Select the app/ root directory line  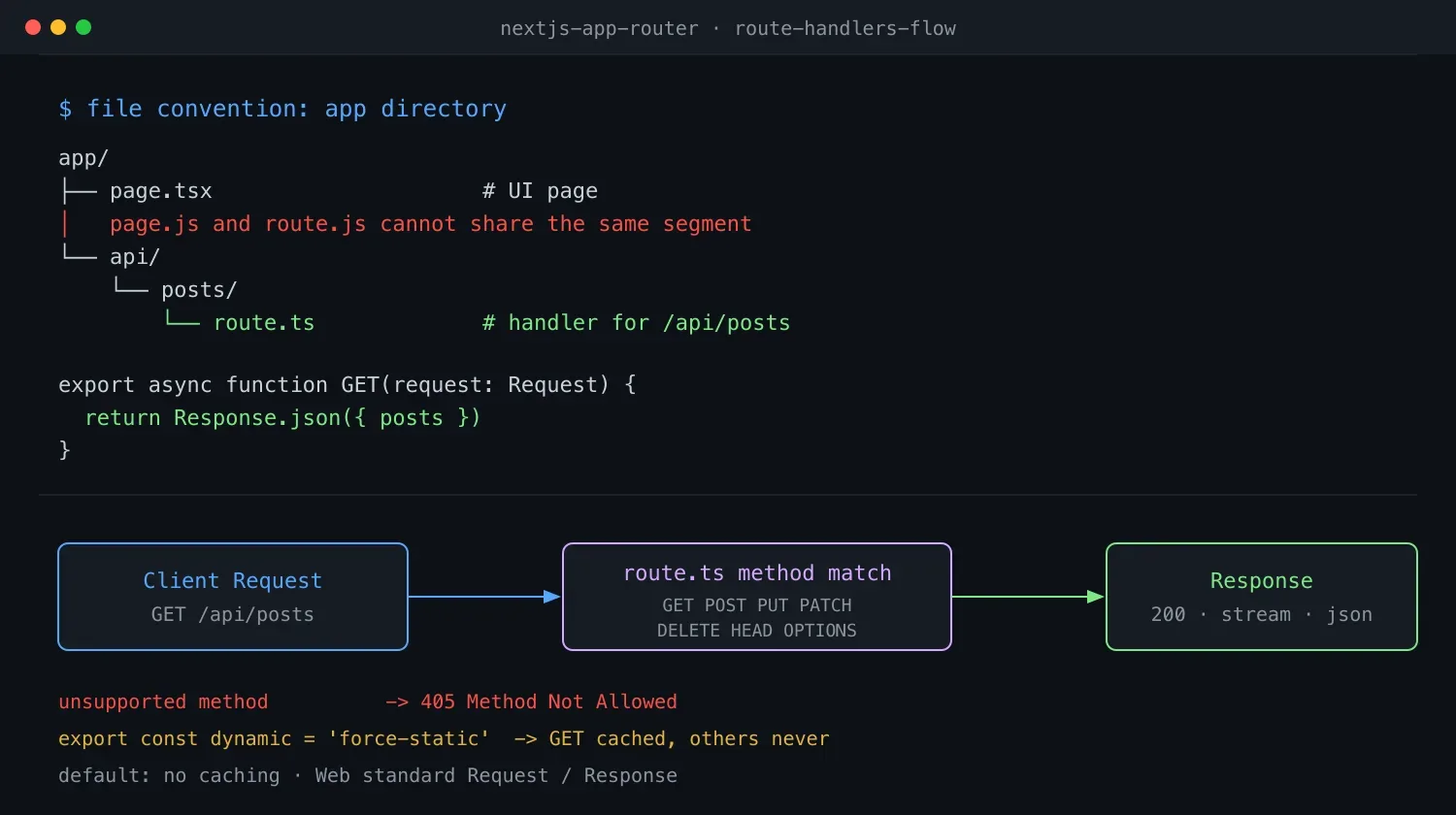pyautogui.click(x=83, y=158)
